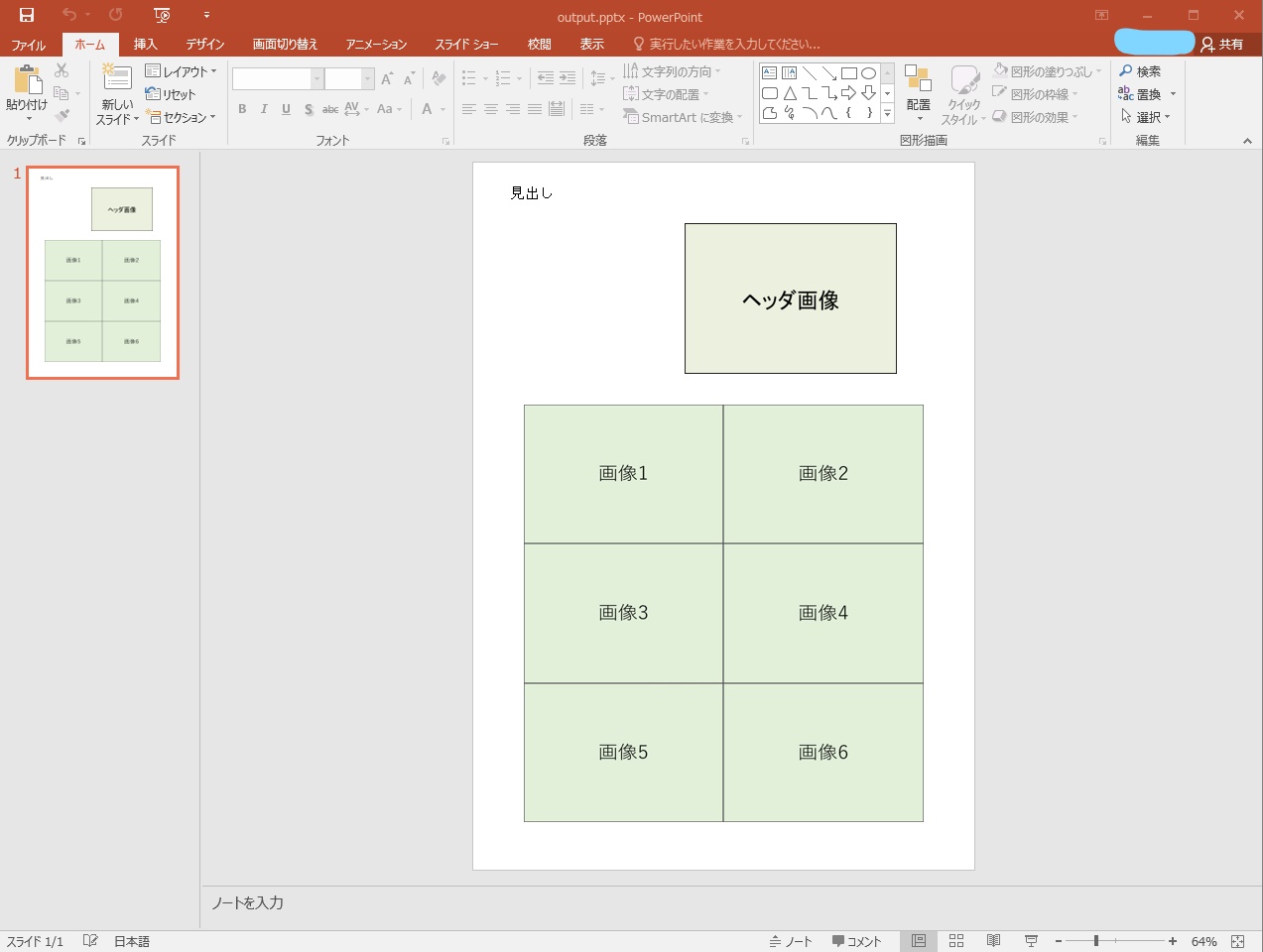1263x952 pixels.
Task: Select the oval shape from the shapes gallery
Action: point(870,71)
